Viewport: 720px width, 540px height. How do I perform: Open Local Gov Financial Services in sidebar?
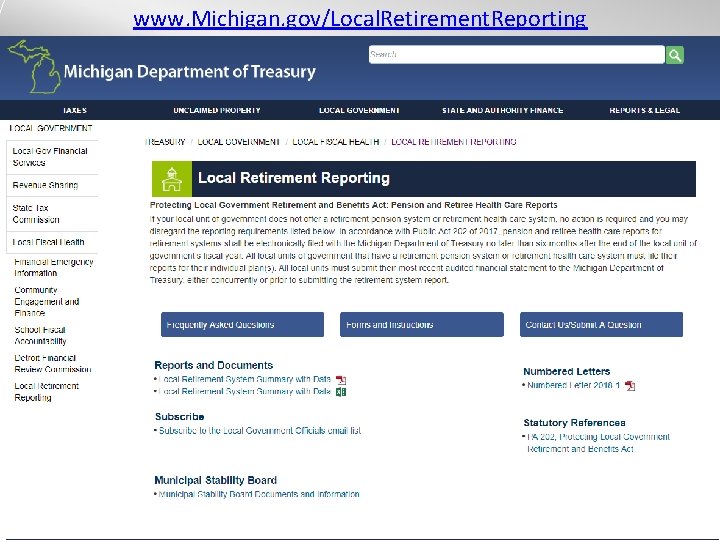[52, 157]
